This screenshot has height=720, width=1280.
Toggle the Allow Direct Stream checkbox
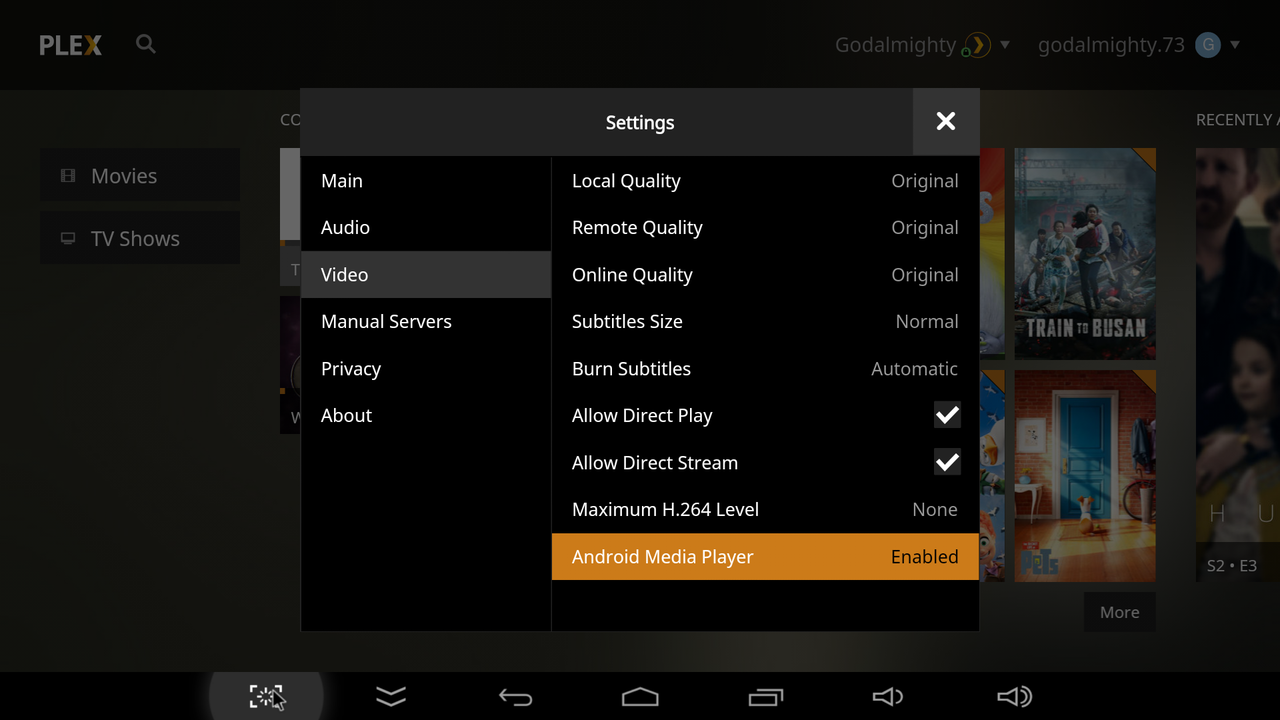947,462
